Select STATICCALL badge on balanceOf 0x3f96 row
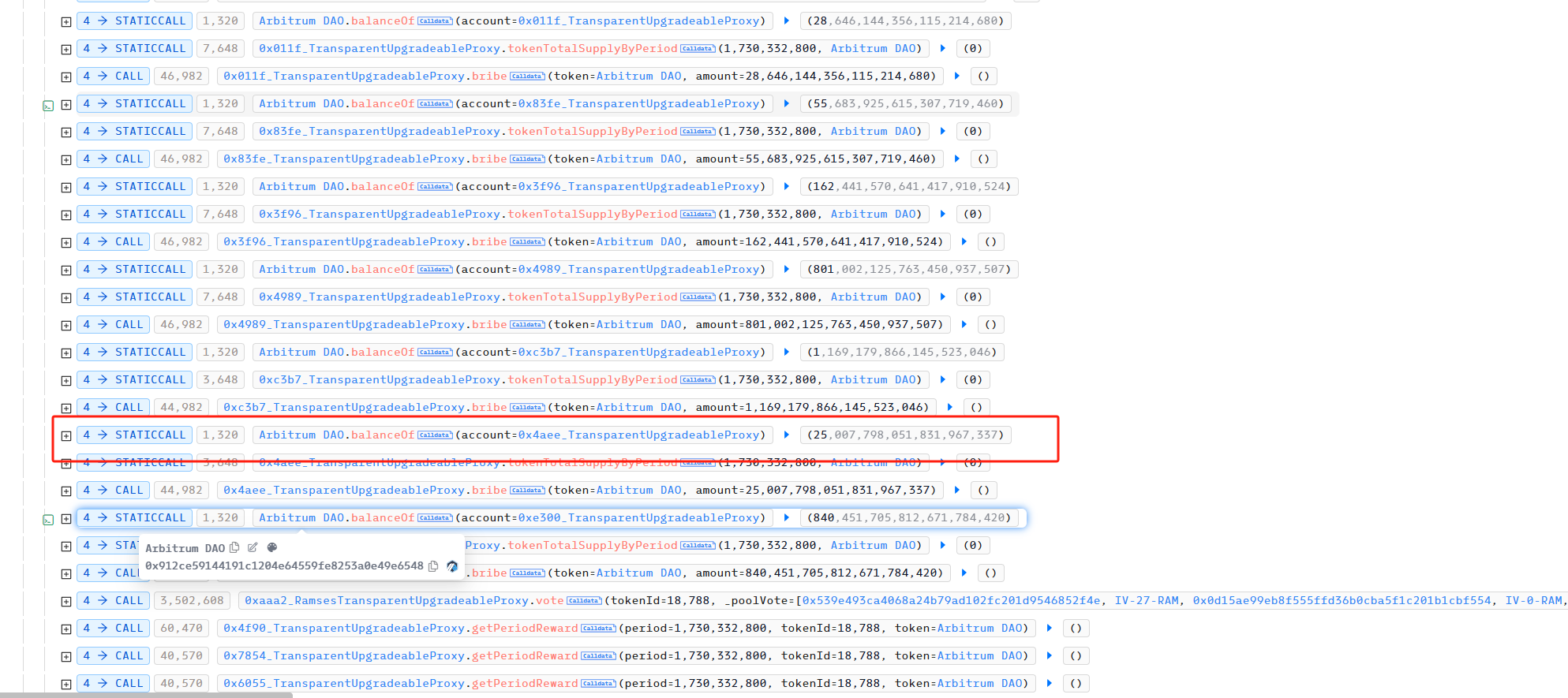The image size is (1568, 698). 134,187
